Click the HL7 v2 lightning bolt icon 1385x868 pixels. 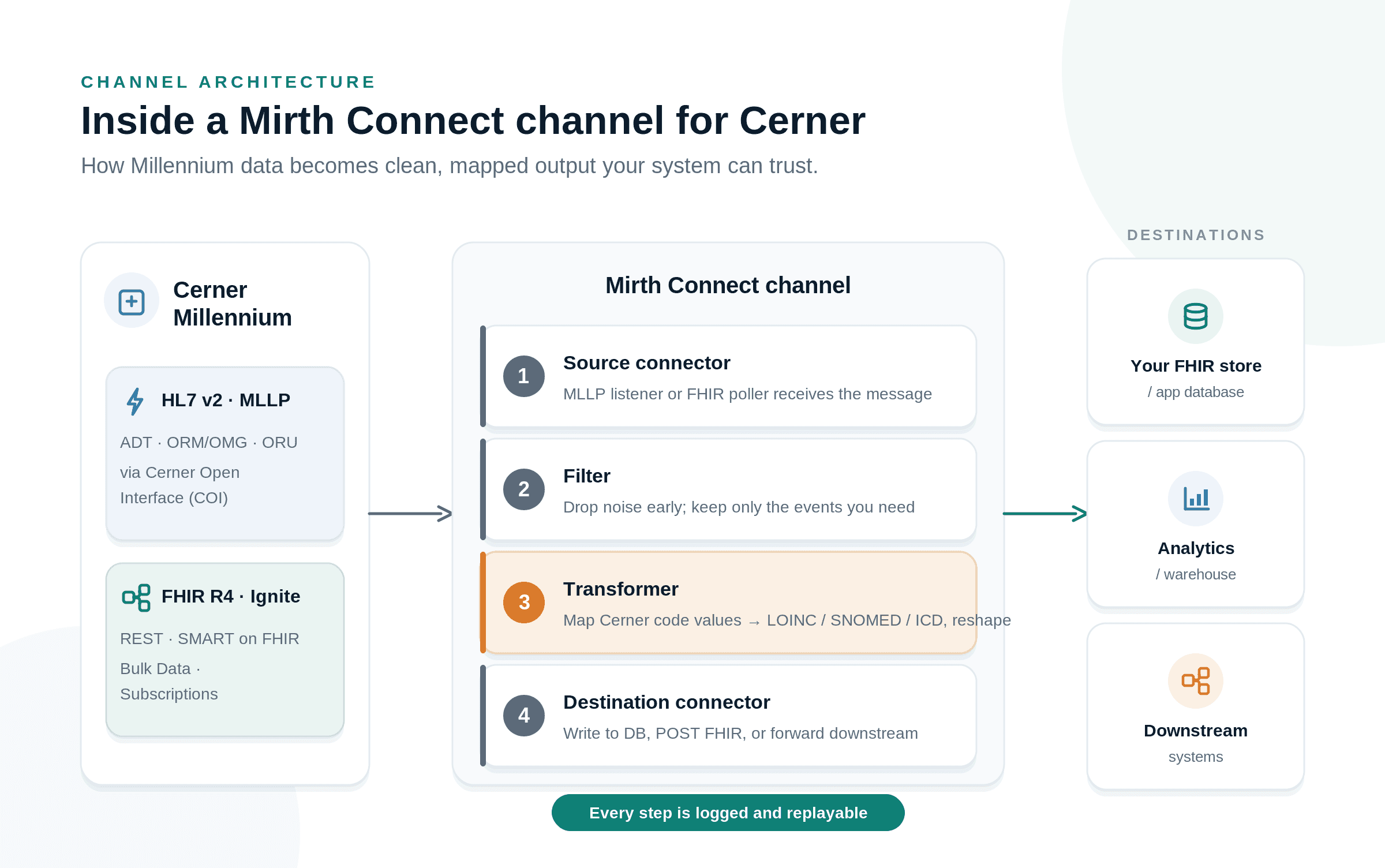(135, 401)
